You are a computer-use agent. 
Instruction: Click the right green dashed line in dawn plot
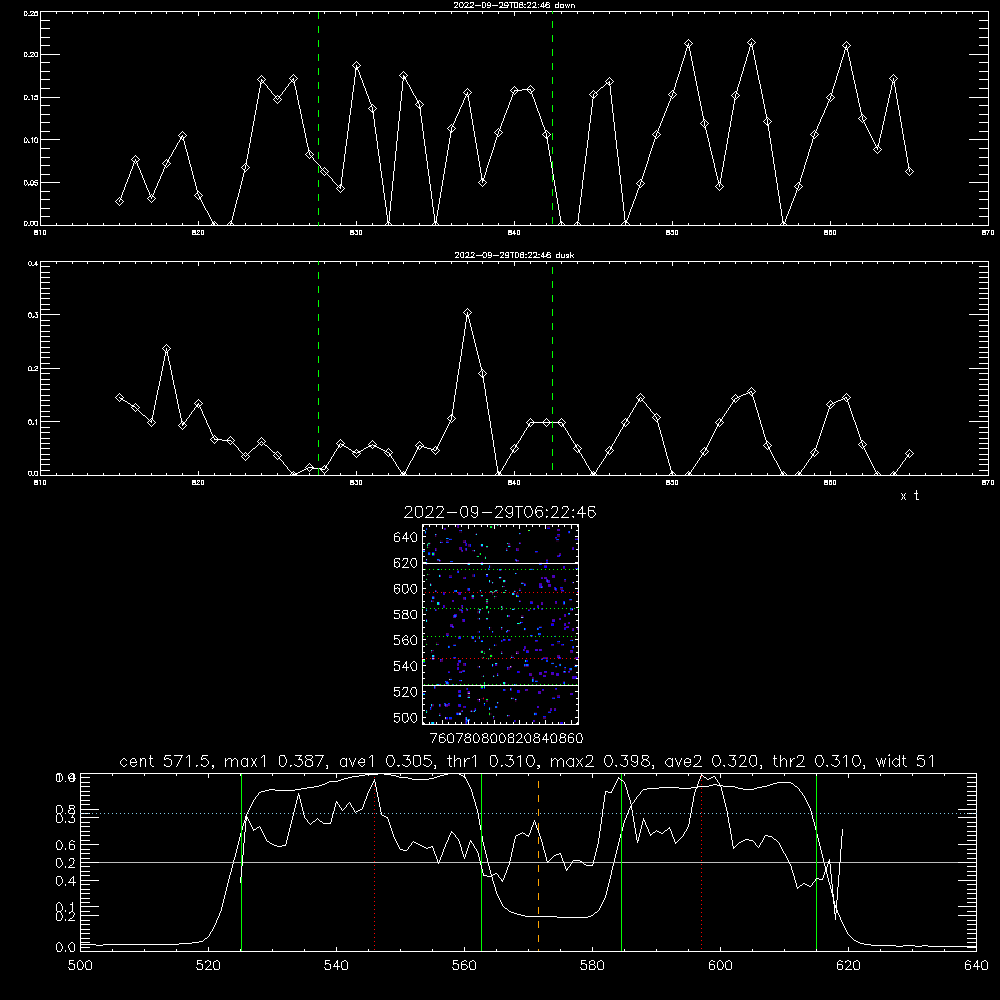(552, 118)
